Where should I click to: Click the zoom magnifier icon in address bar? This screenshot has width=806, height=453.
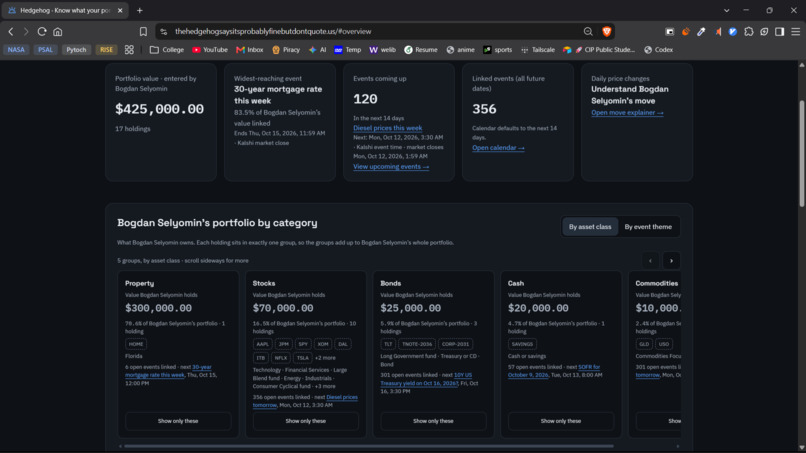point(588,31)
